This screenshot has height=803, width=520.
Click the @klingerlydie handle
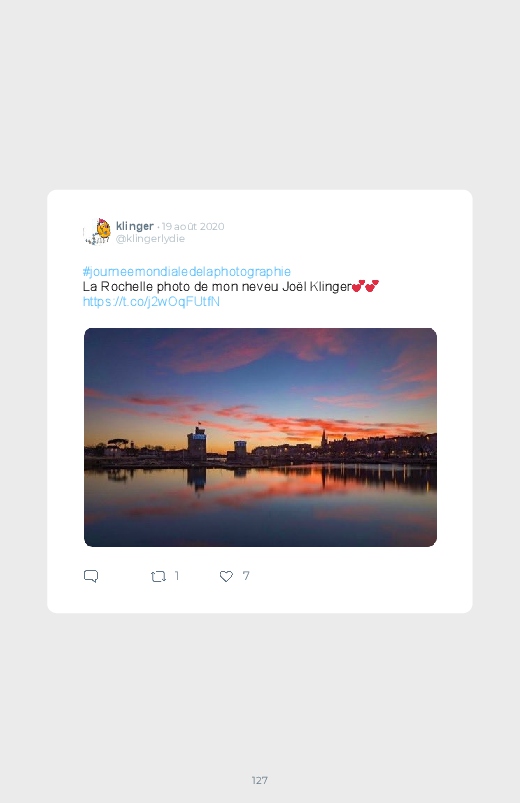[150, 239]
